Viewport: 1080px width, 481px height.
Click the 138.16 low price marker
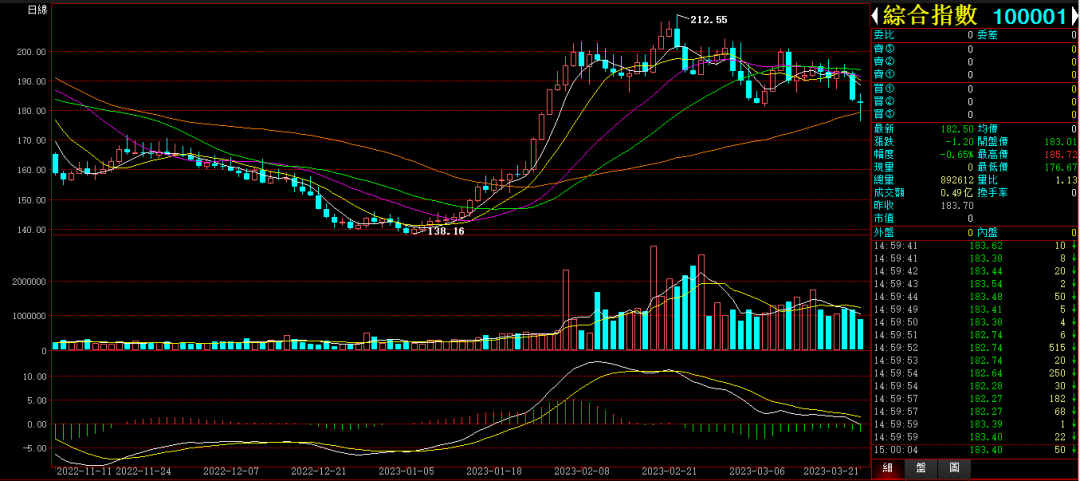[x=445, y=231]
